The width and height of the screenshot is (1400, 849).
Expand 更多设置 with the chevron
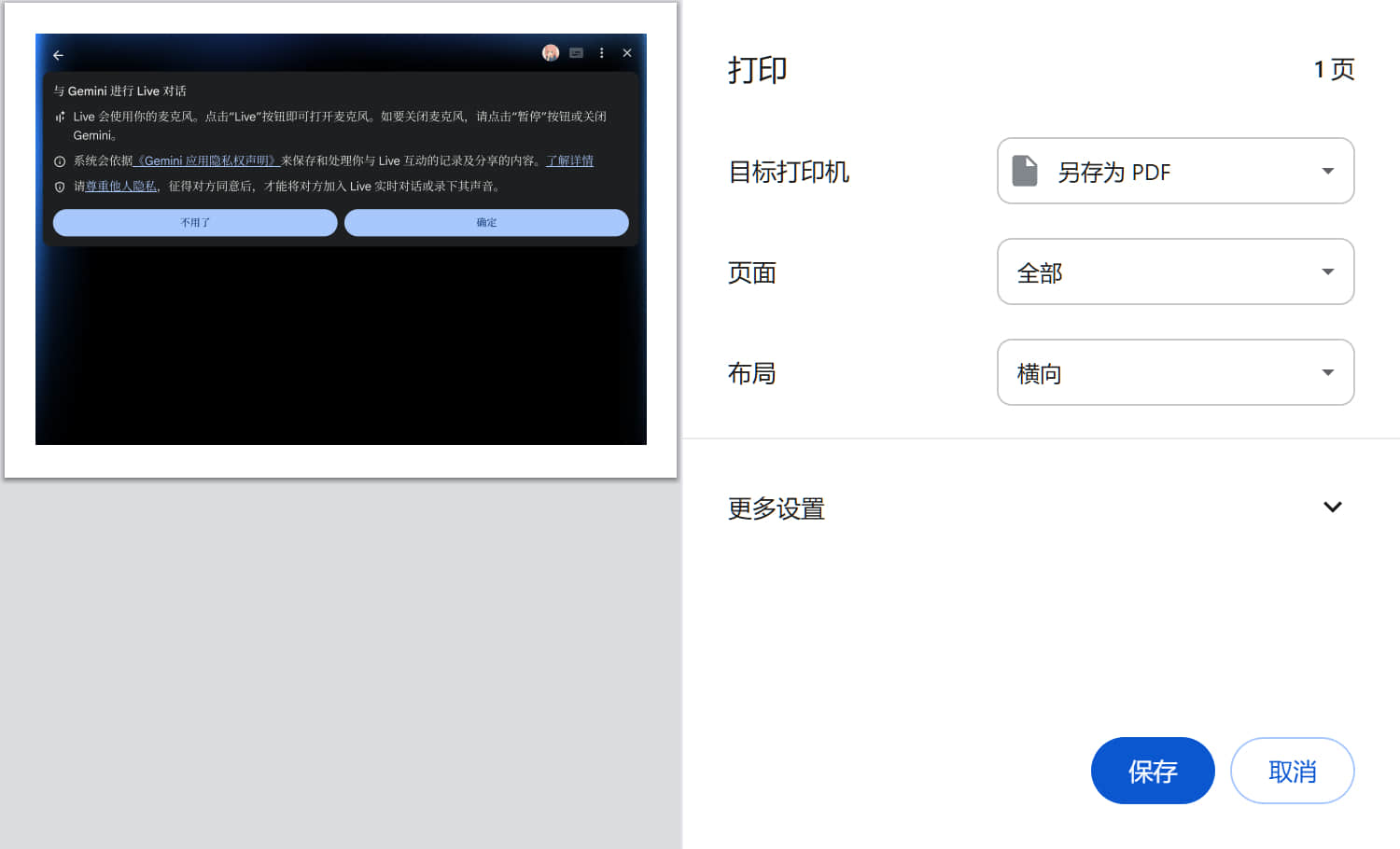coord(1332,508)
